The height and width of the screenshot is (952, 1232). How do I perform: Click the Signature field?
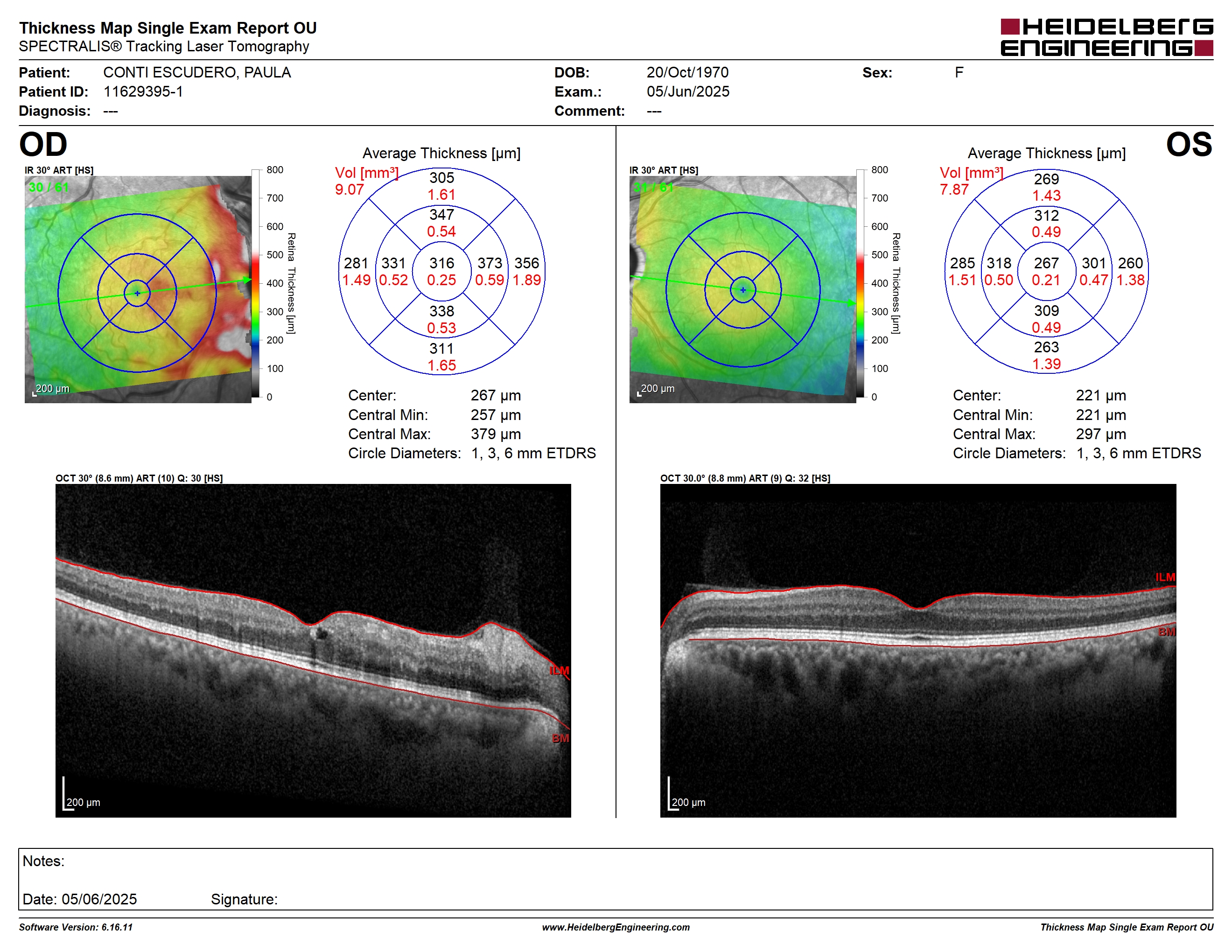click(x=244, y=899)
